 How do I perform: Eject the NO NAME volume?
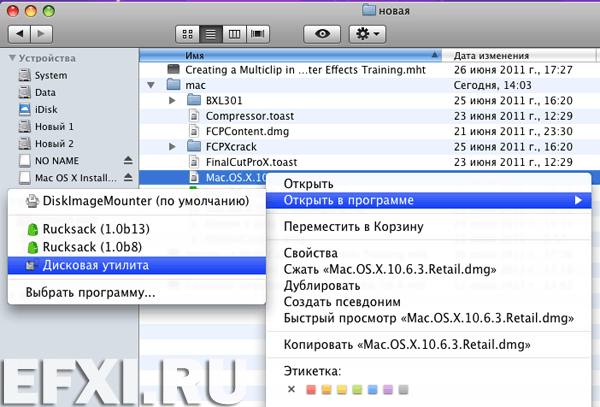(128, 160)
